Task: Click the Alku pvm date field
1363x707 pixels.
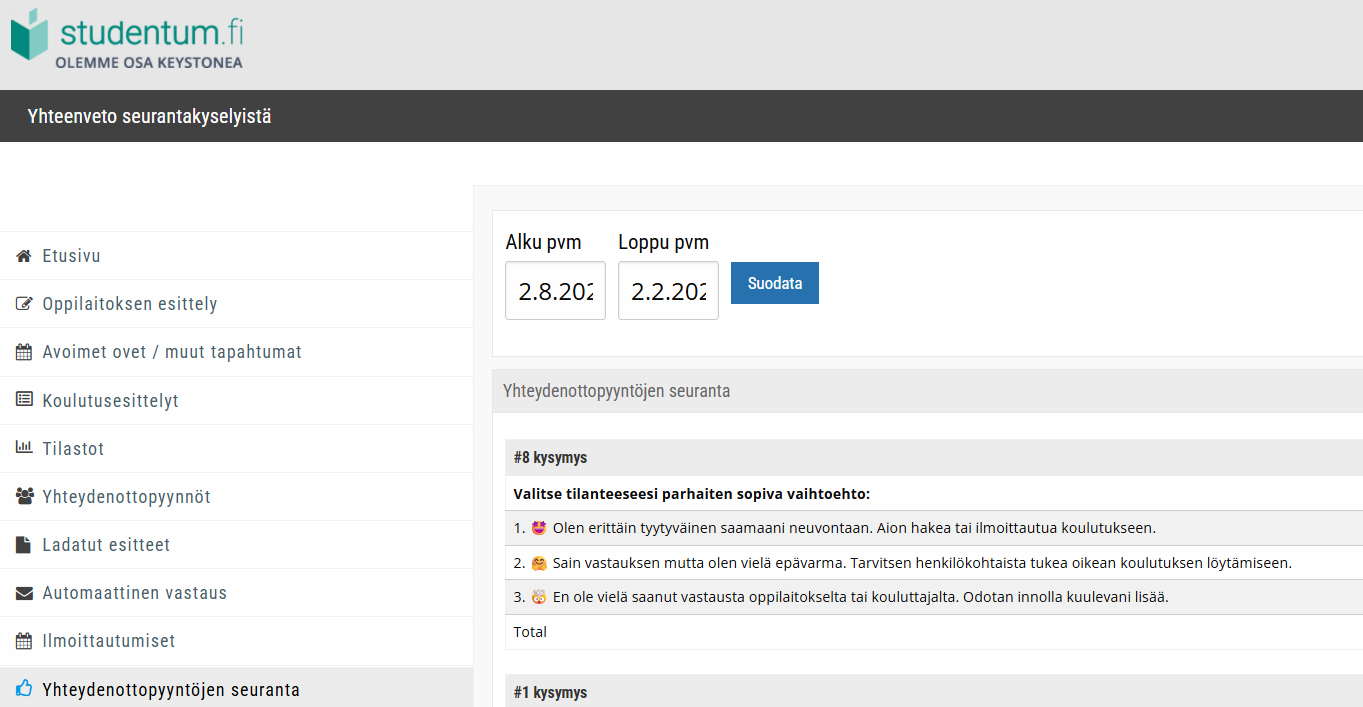Action: coord(555,291)
